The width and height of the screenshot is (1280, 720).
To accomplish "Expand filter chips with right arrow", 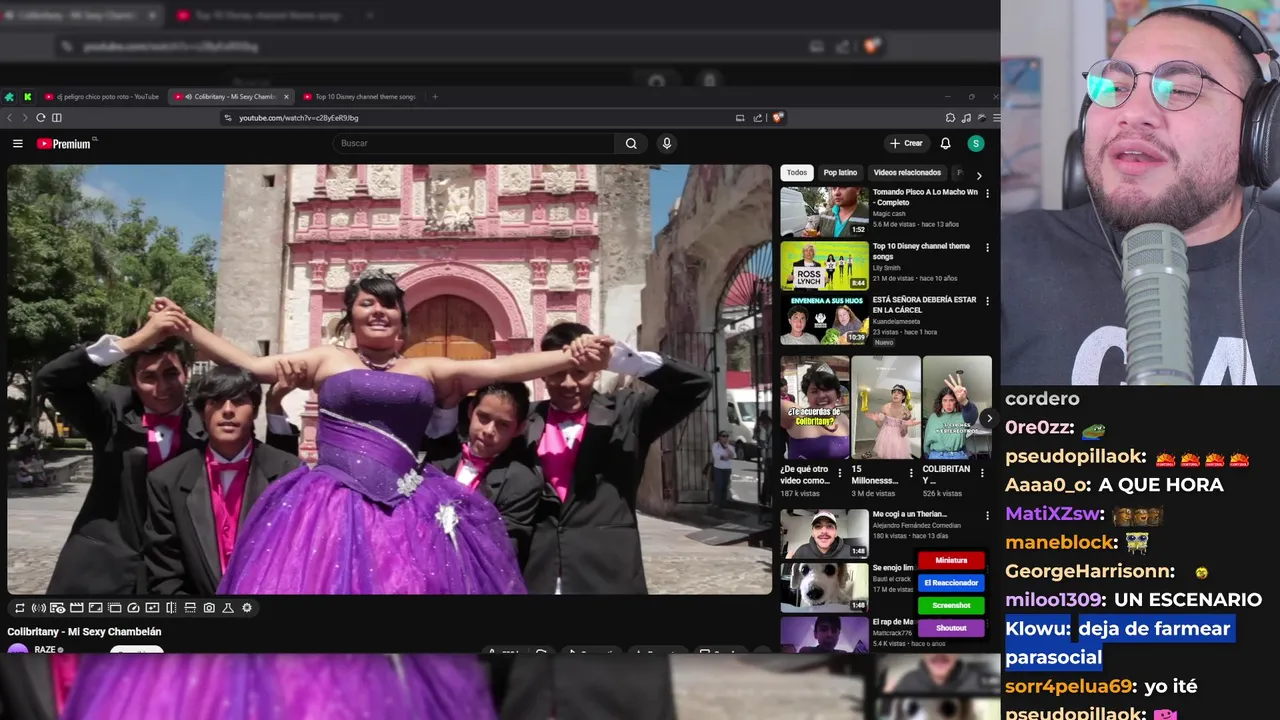I will [979, 175].
